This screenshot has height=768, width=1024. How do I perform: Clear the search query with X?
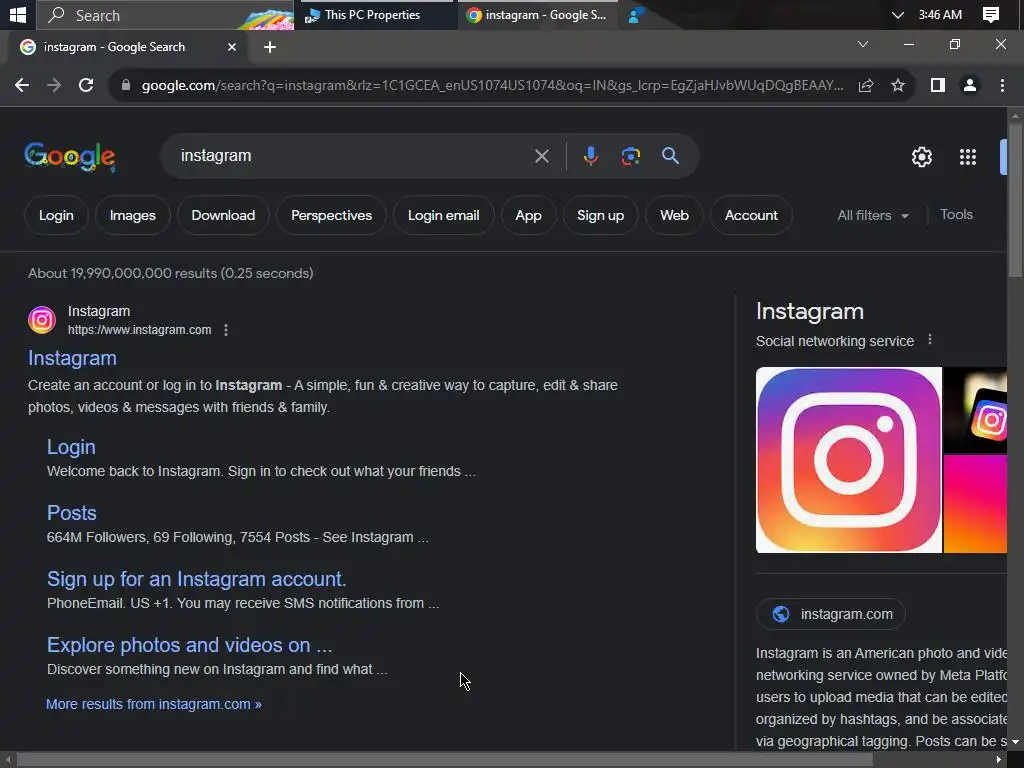(541, 156)
